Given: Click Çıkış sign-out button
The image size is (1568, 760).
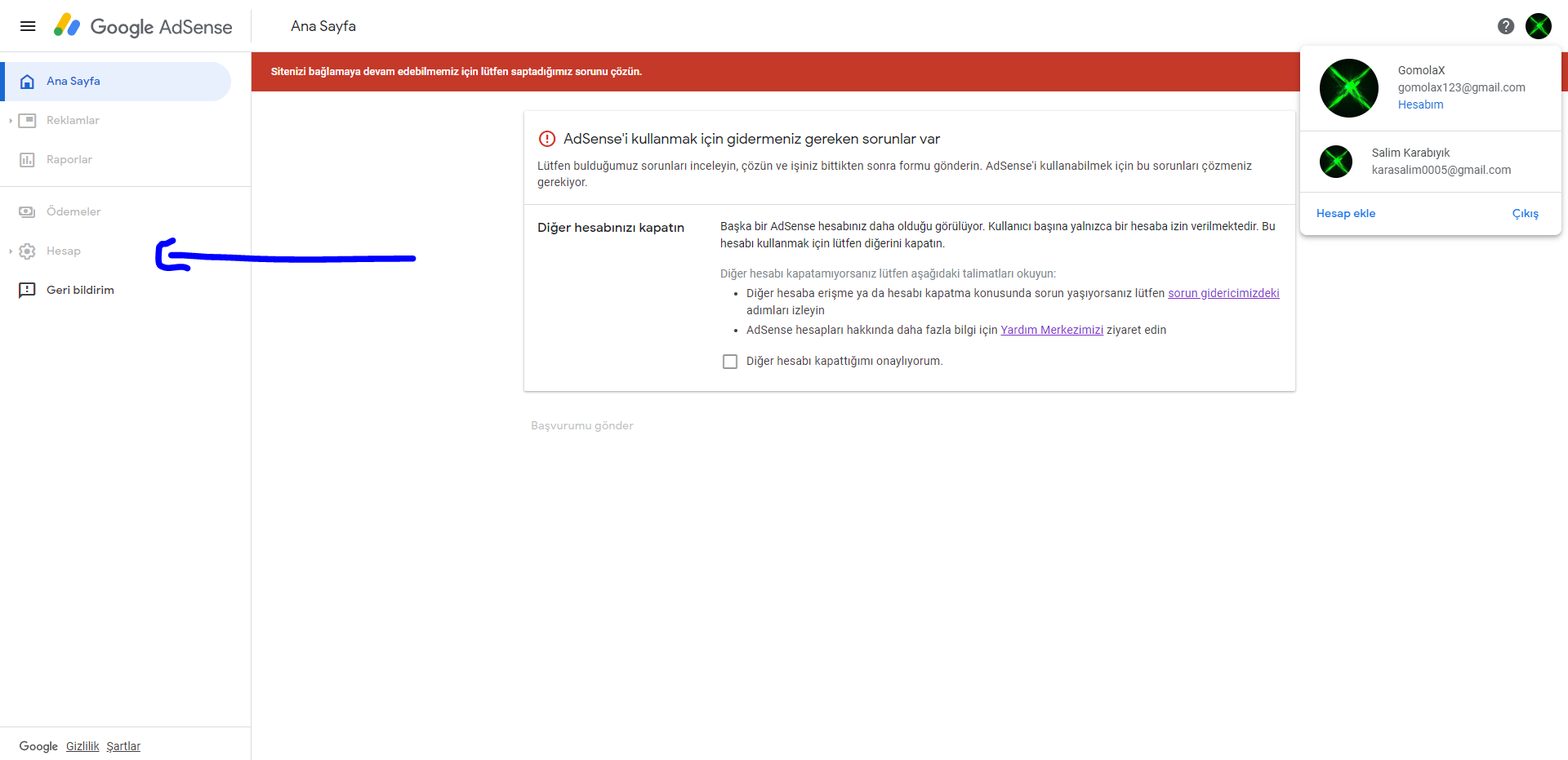Looking at the screenshot, I should (1525, 213).
